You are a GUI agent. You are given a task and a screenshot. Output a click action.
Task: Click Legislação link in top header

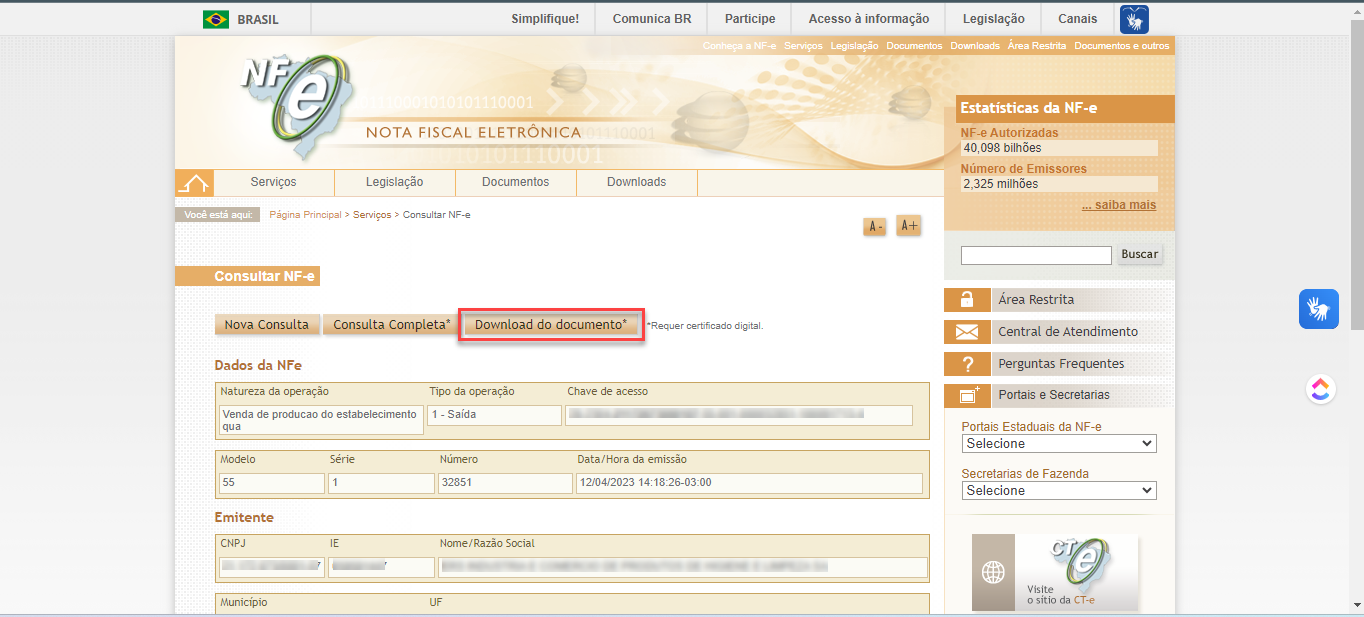coord(854,46)
